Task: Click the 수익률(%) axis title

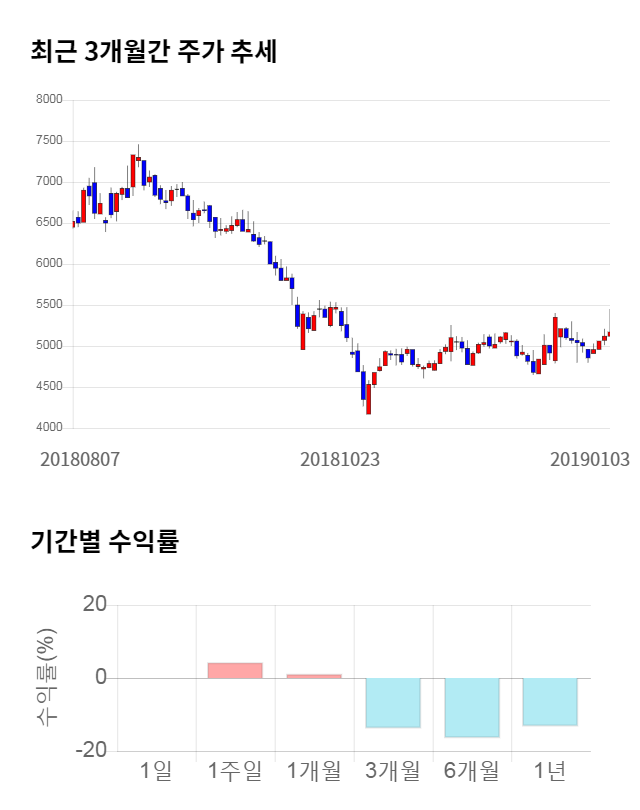Action: click(x=46, y=677)
